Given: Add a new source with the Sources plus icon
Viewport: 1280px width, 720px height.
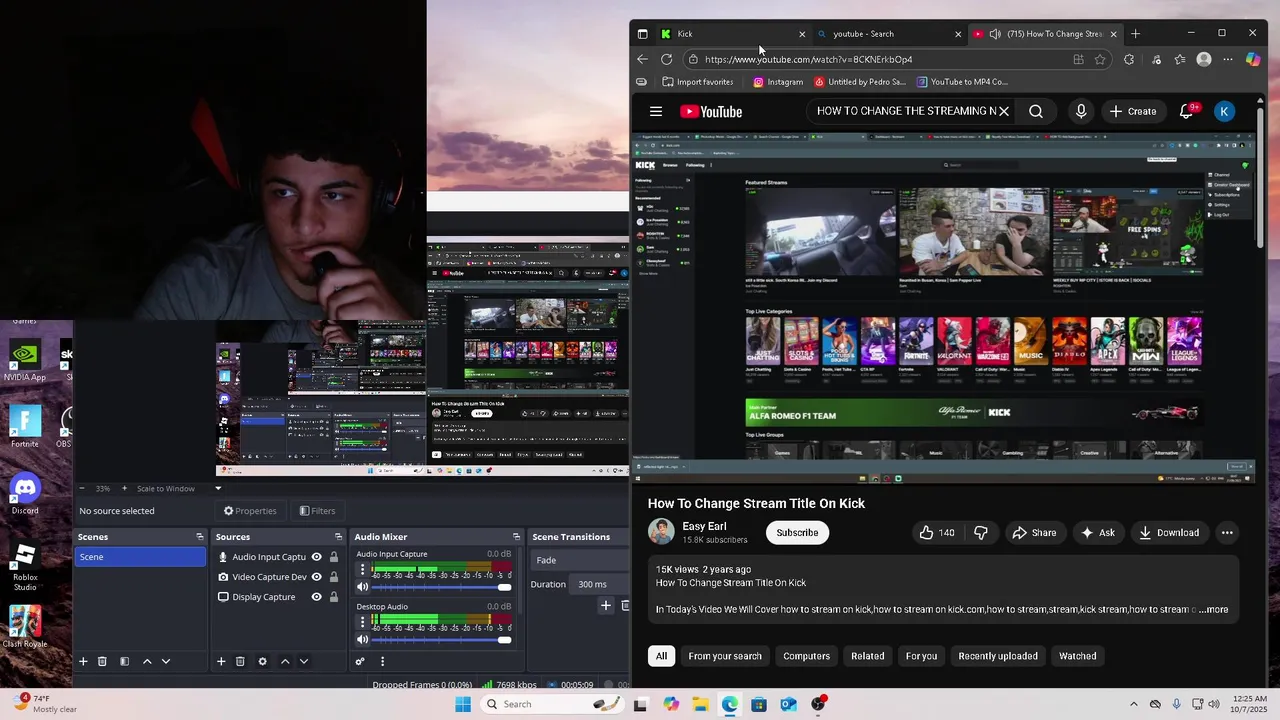Looking at the screenshot, I should coord(221,661).
